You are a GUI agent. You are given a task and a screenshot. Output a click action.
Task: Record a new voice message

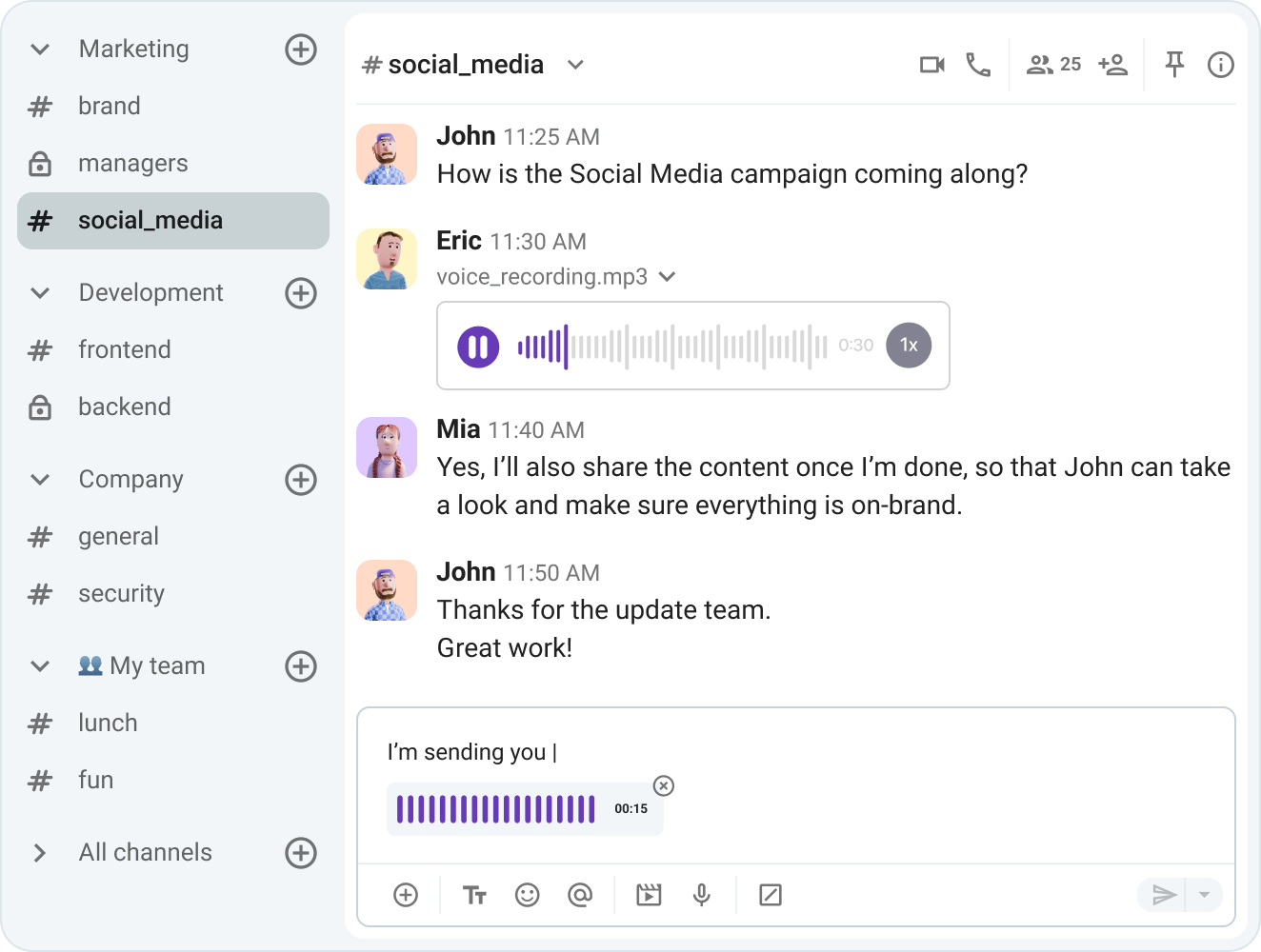click(702, 895)
